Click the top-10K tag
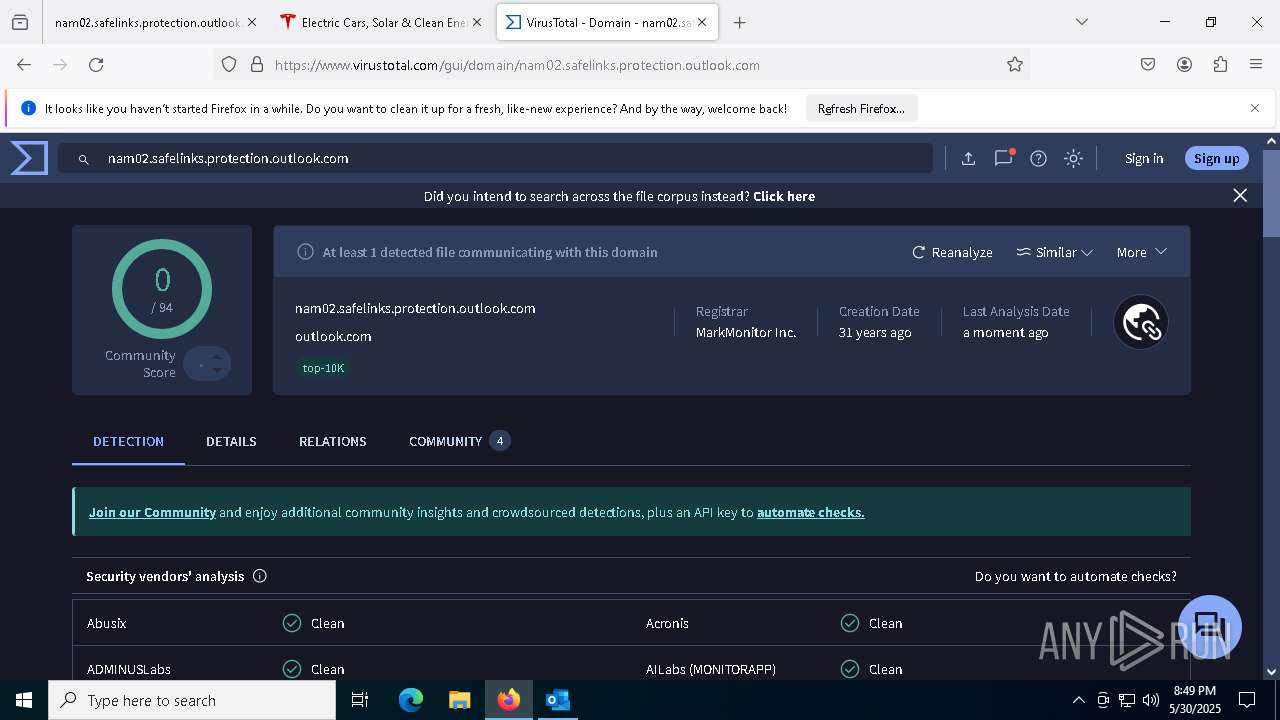This screenshot has width=1280, height=720. (323, 368)
